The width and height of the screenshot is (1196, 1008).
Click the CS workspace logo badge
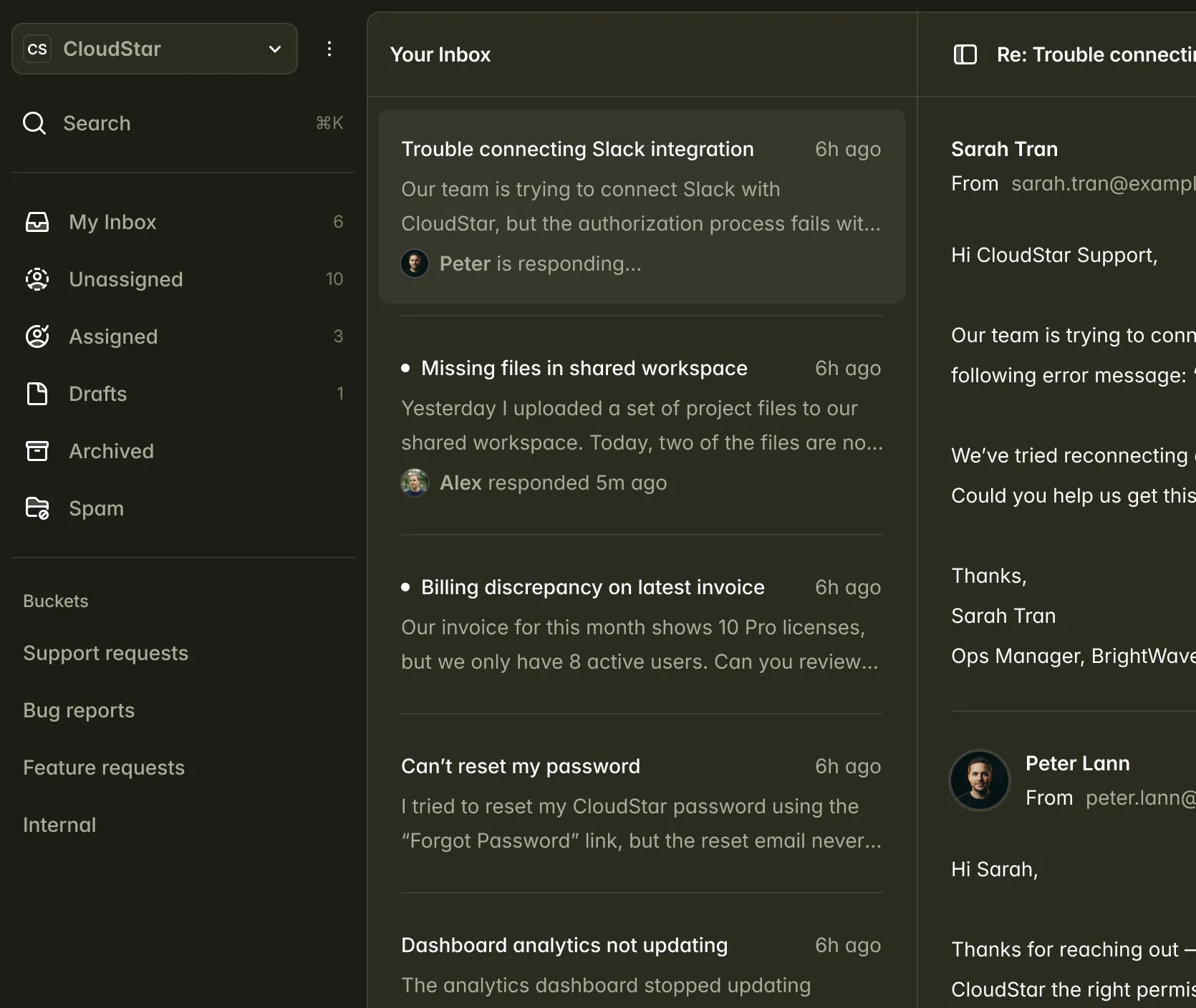pyautogui.click(x=37, y=48)
